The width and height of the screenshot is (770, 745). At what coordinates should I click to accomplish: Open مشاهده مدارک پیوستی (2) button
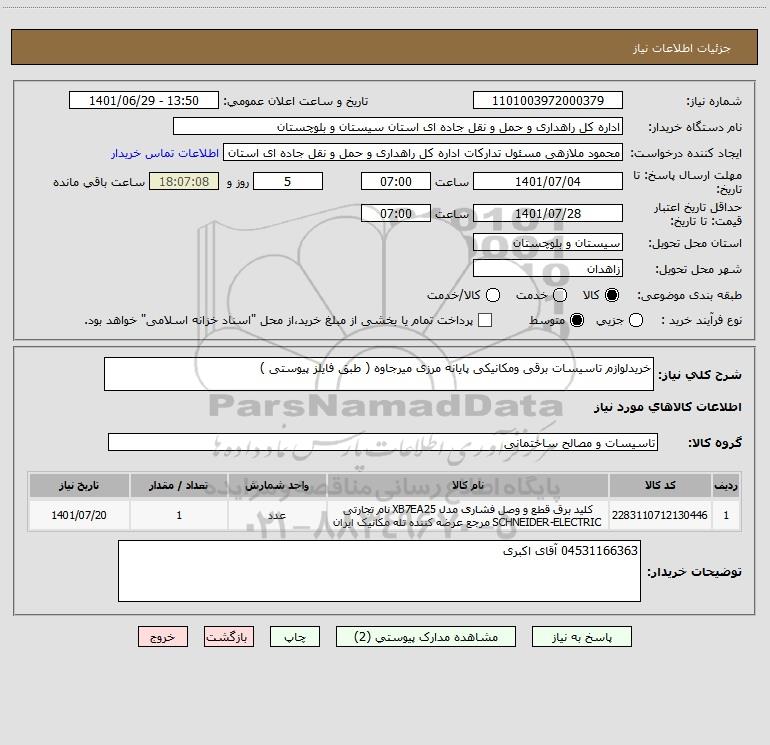(426, 637)
